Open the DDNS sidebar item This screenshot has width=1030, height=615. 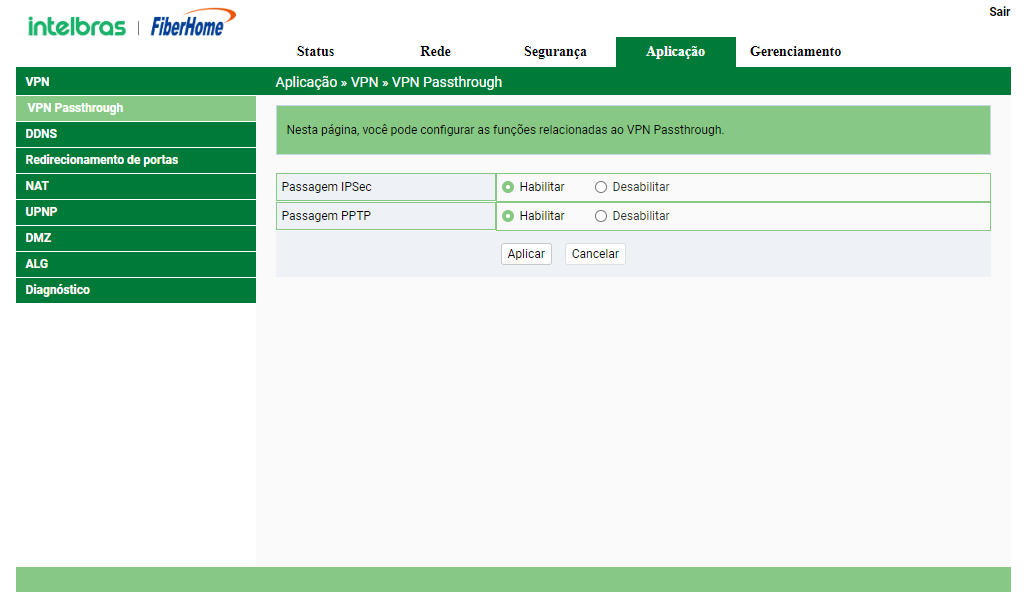[x=136, y=134]
